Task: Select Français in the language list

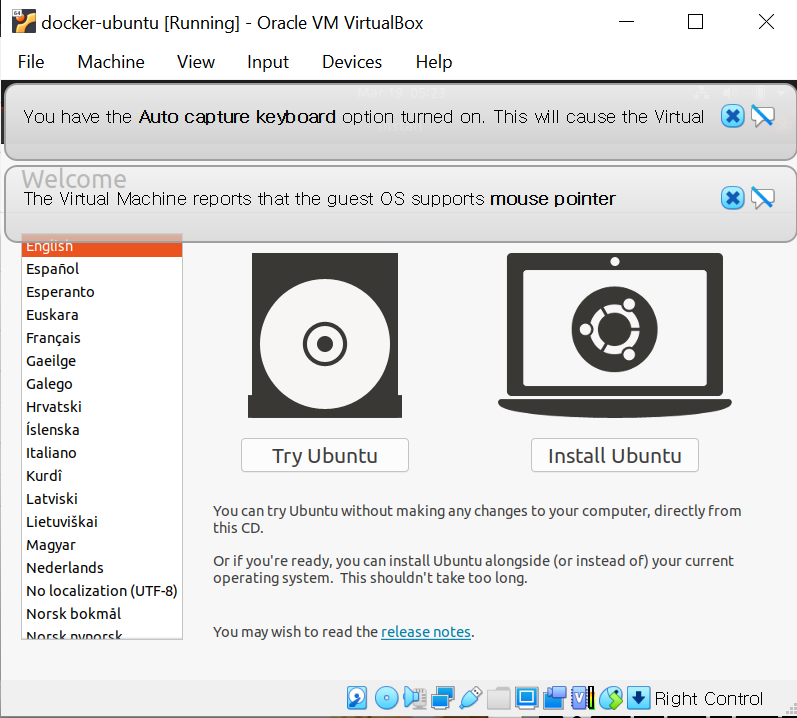Action: click(102, 338)
